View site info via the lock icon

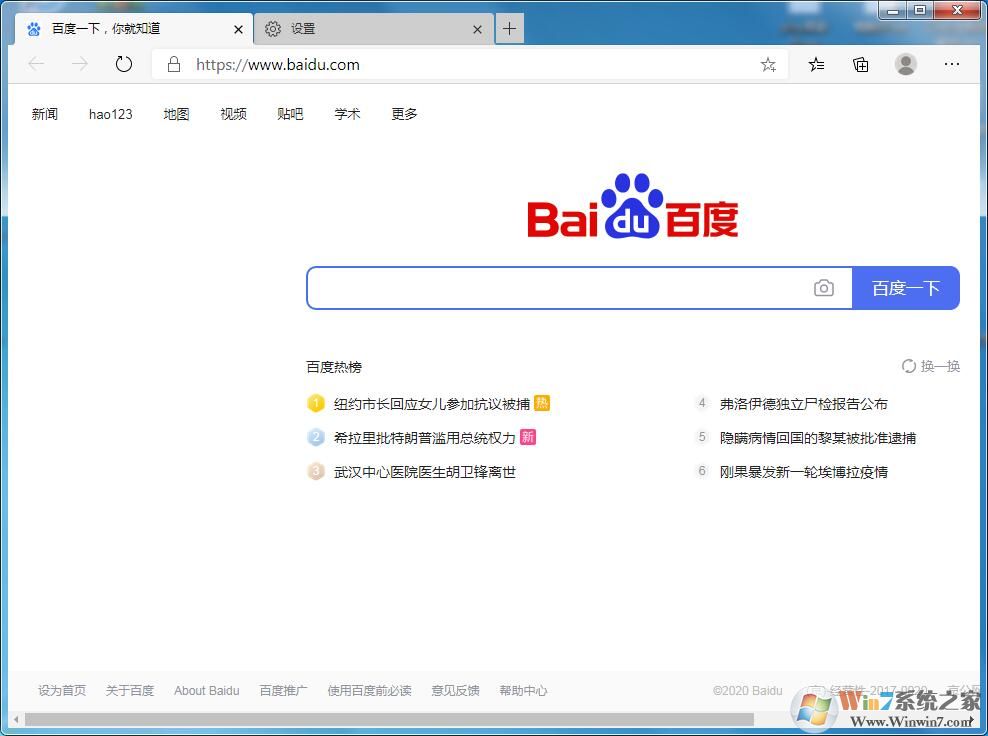tap(174, 64)
